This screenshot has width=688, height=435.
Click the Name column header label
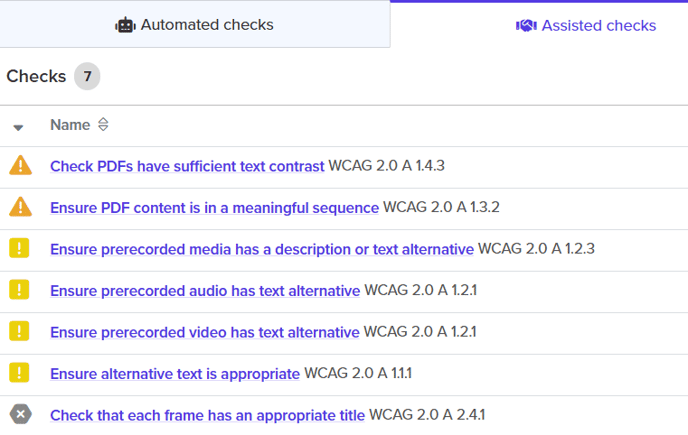coord(70,125)
